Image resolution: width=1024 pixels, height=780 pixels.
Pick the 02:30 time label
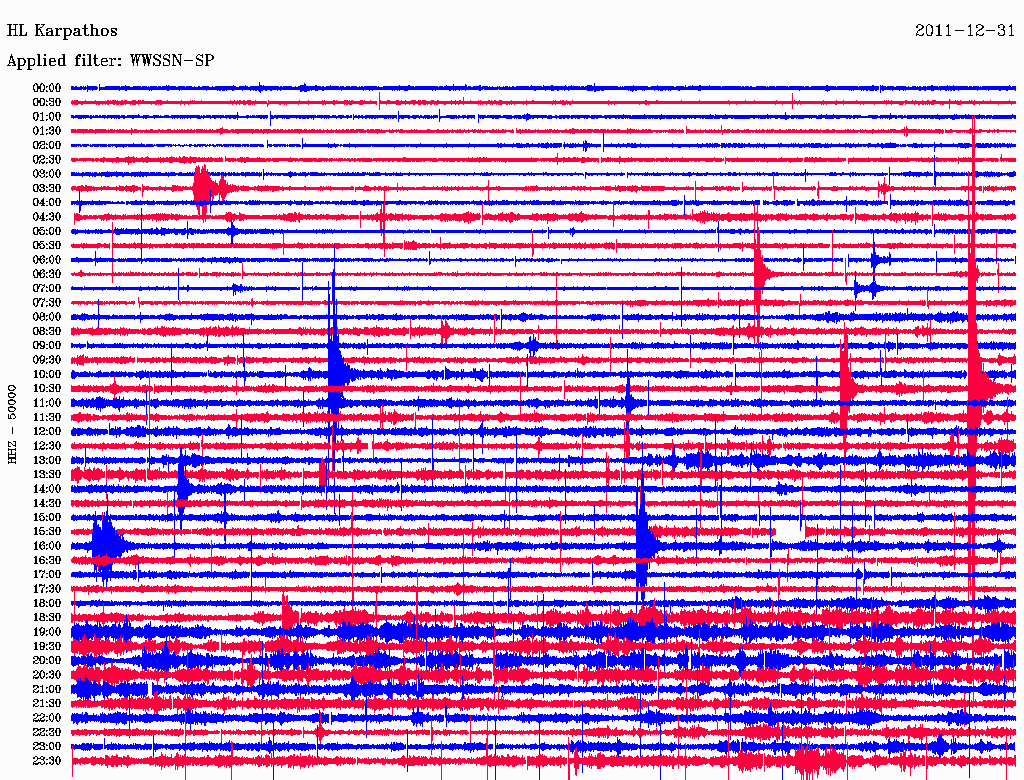46,159
